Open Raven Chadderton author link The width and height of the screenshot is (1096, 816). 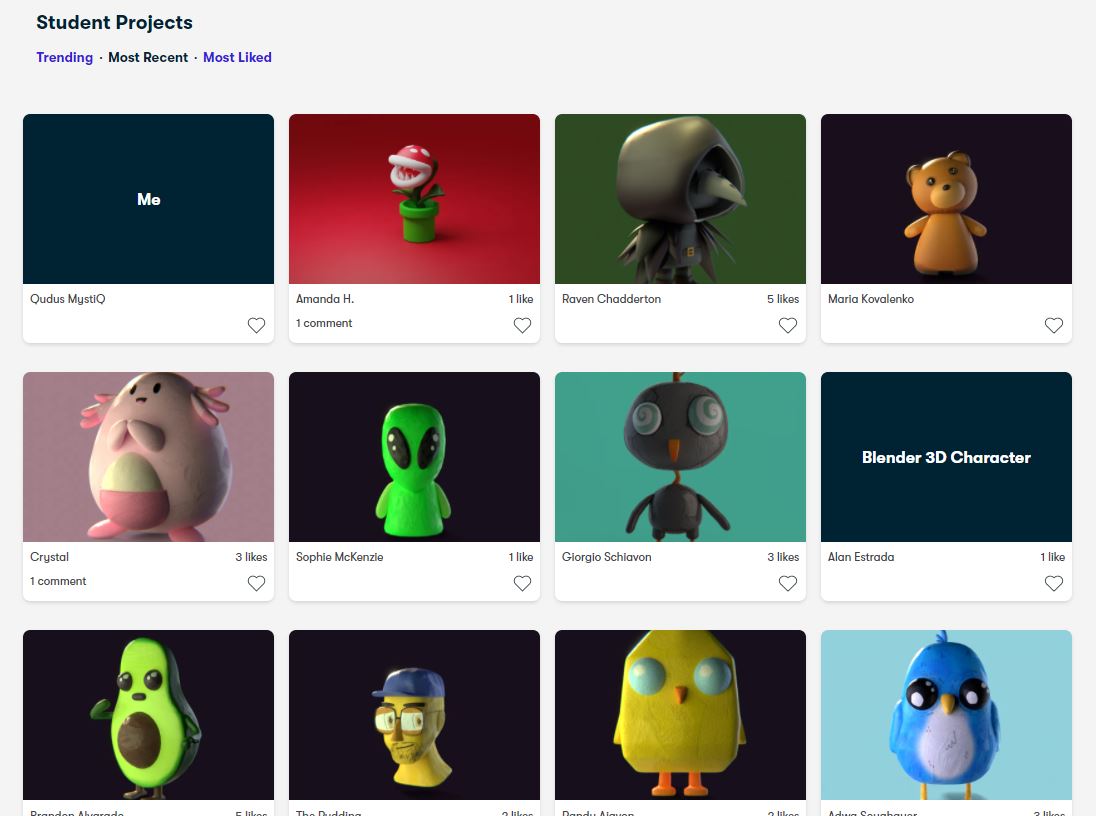tap(612, 299)
